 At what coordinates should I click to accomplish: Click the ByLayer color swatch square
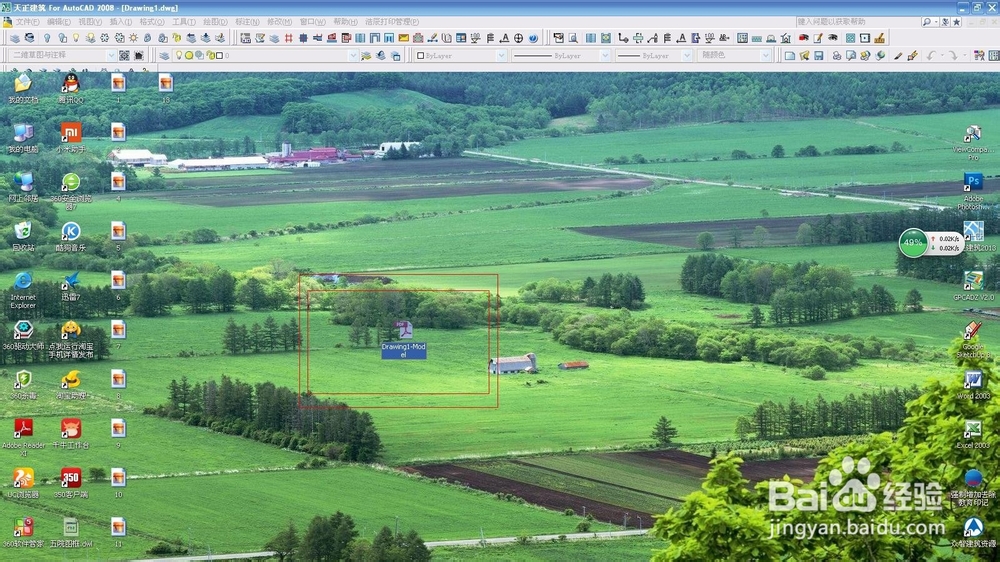[x=420, y=55]
